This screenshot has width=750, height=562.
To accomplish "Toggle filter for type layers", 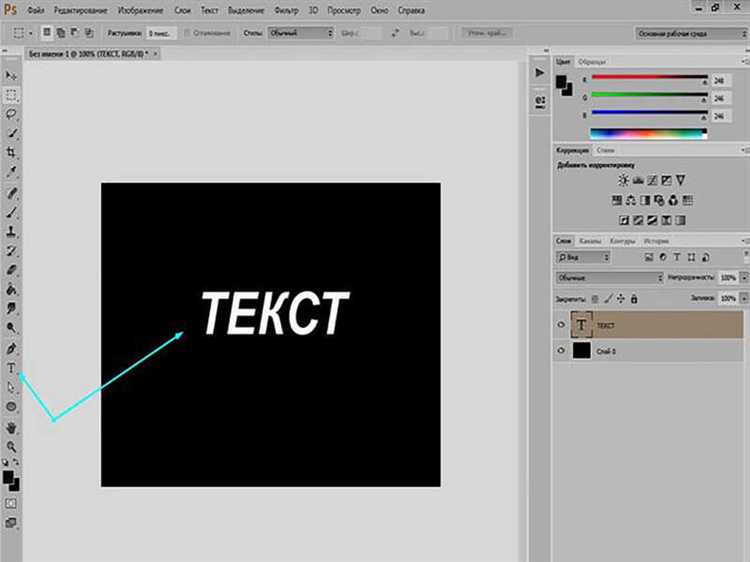I will [x=676, y=257].
